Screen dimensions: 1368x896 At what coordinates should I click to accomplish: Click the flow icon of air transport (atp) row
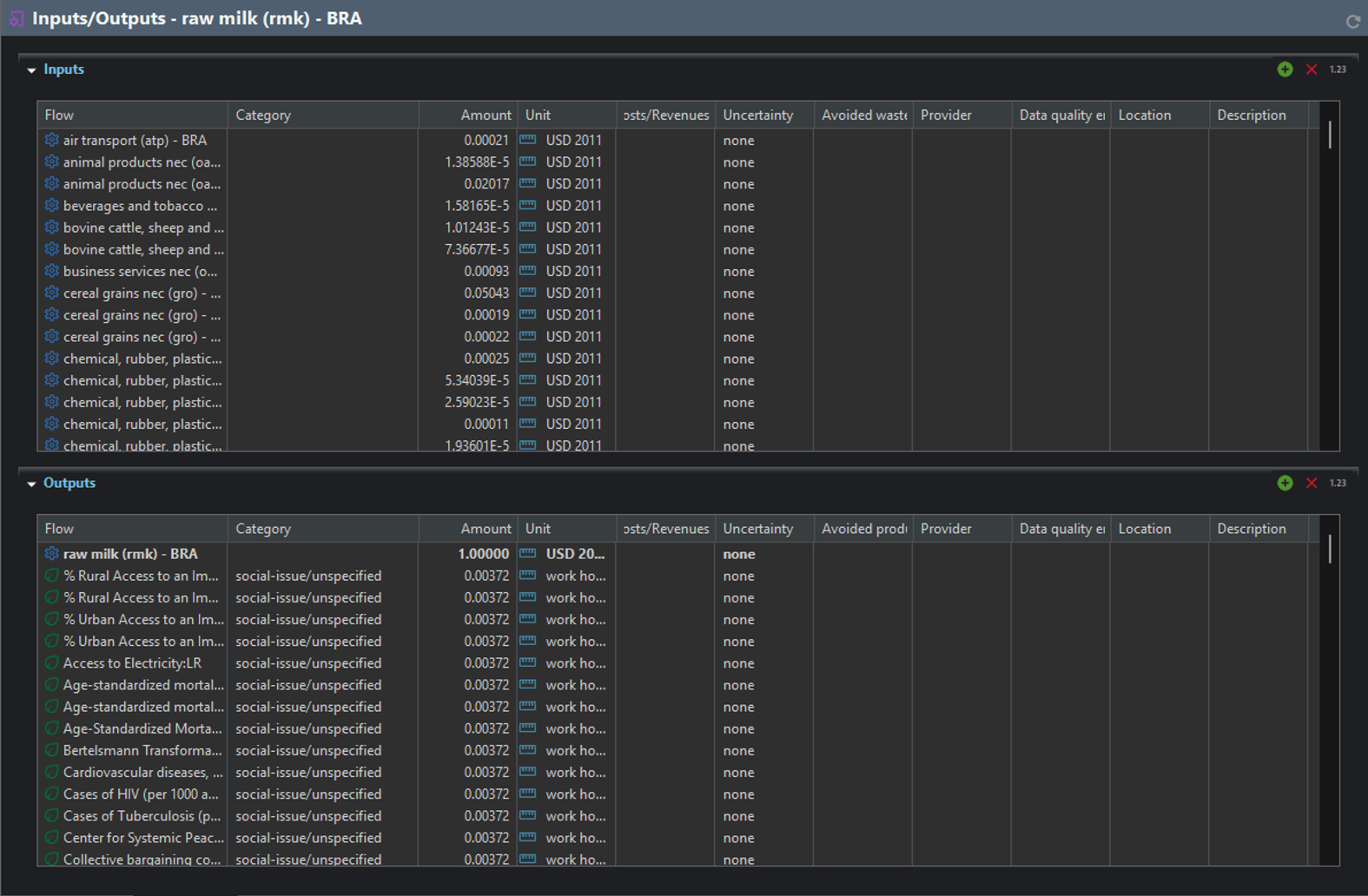tap(52, 140)
